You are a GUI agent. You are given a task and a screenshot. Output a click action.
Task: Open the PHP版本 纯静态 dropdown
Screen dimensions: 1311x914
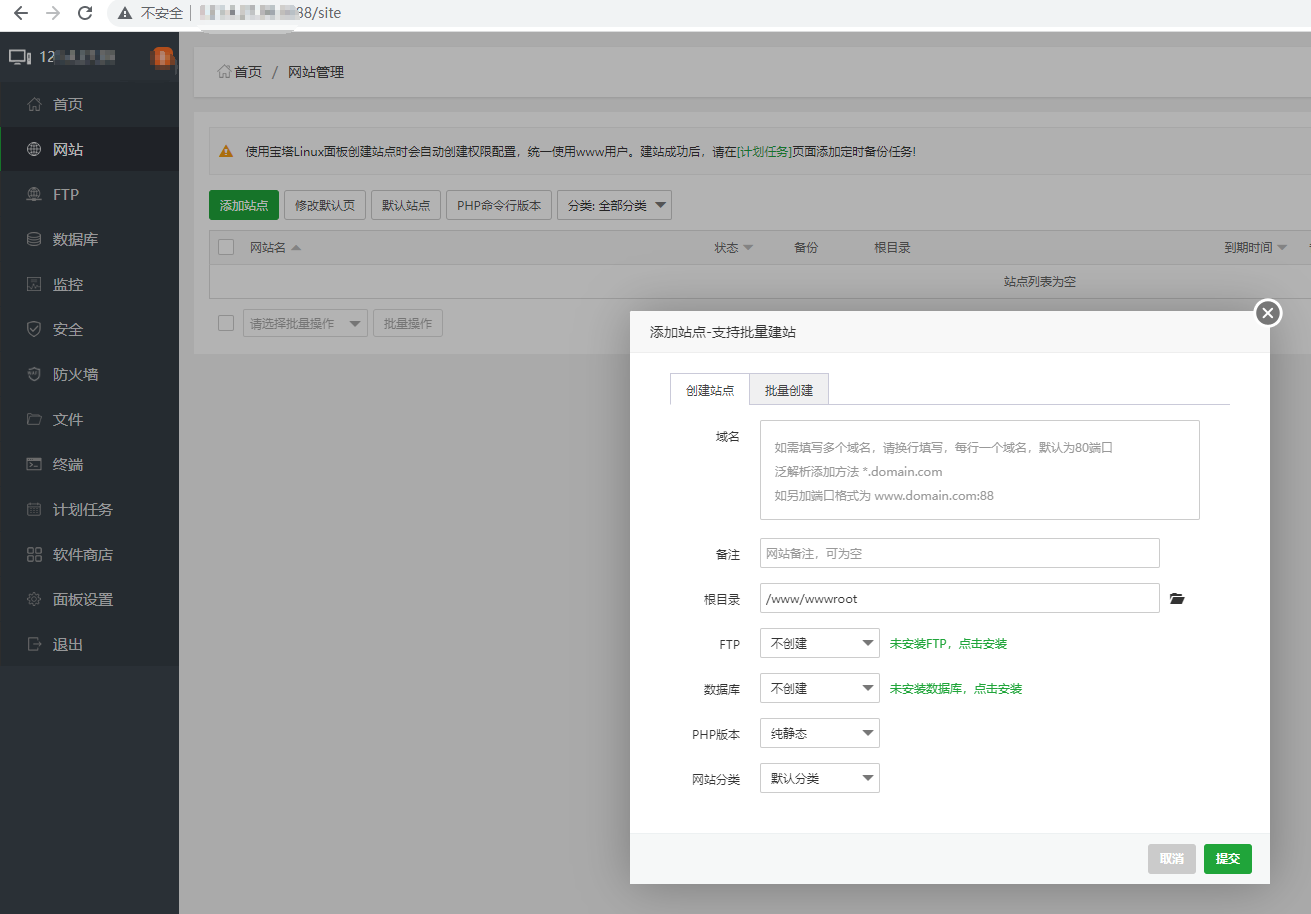pos(820,733)
